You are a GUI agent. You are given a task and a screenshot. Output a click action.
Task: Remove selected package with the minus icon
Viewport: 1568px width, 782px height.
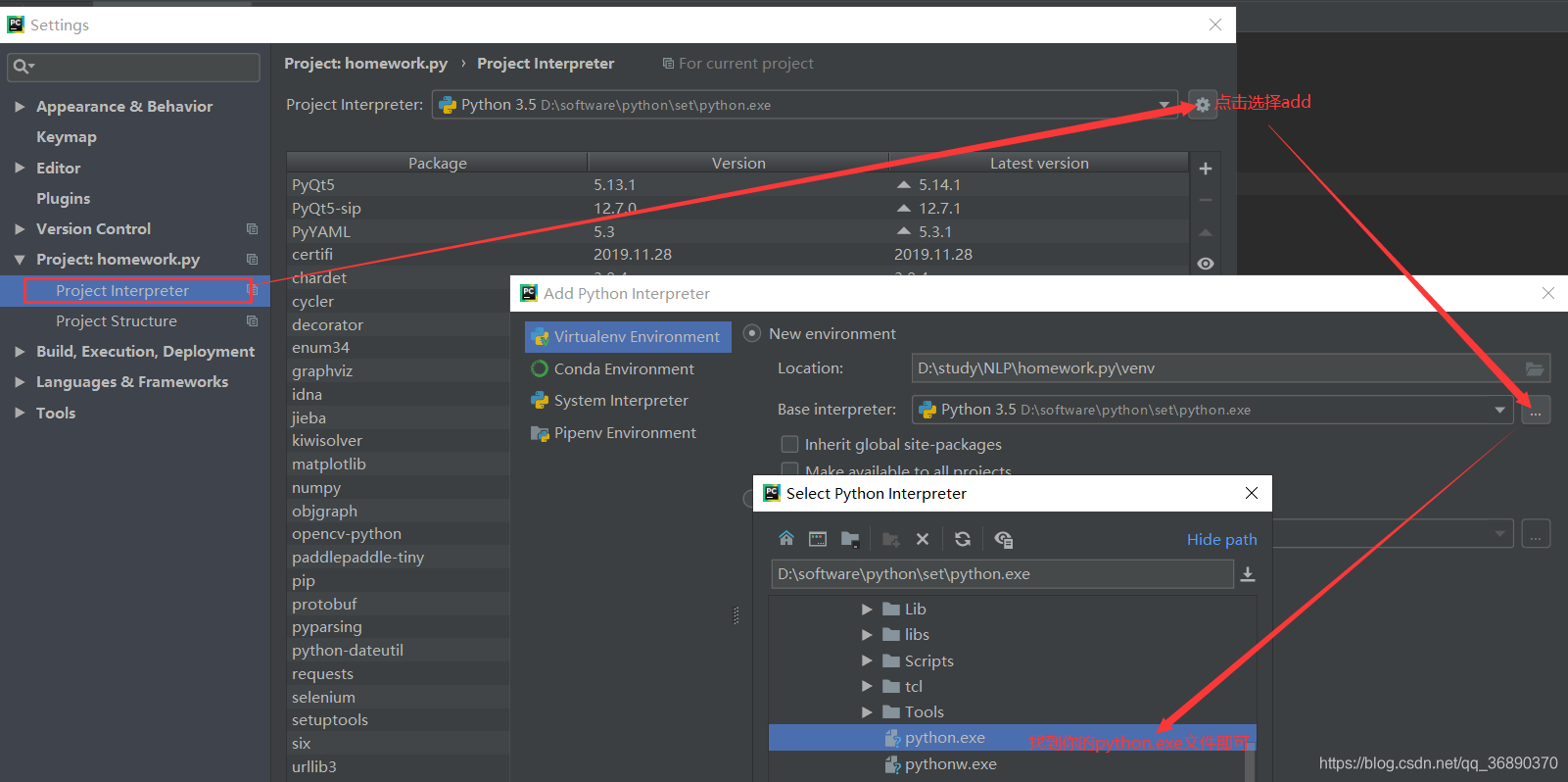pos(1206,200)
